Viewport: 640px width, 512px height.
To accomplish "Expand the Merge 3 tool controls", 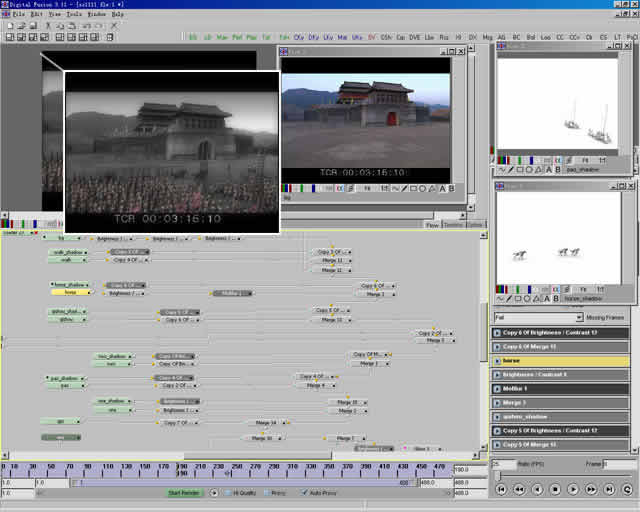I will (497, 403).
